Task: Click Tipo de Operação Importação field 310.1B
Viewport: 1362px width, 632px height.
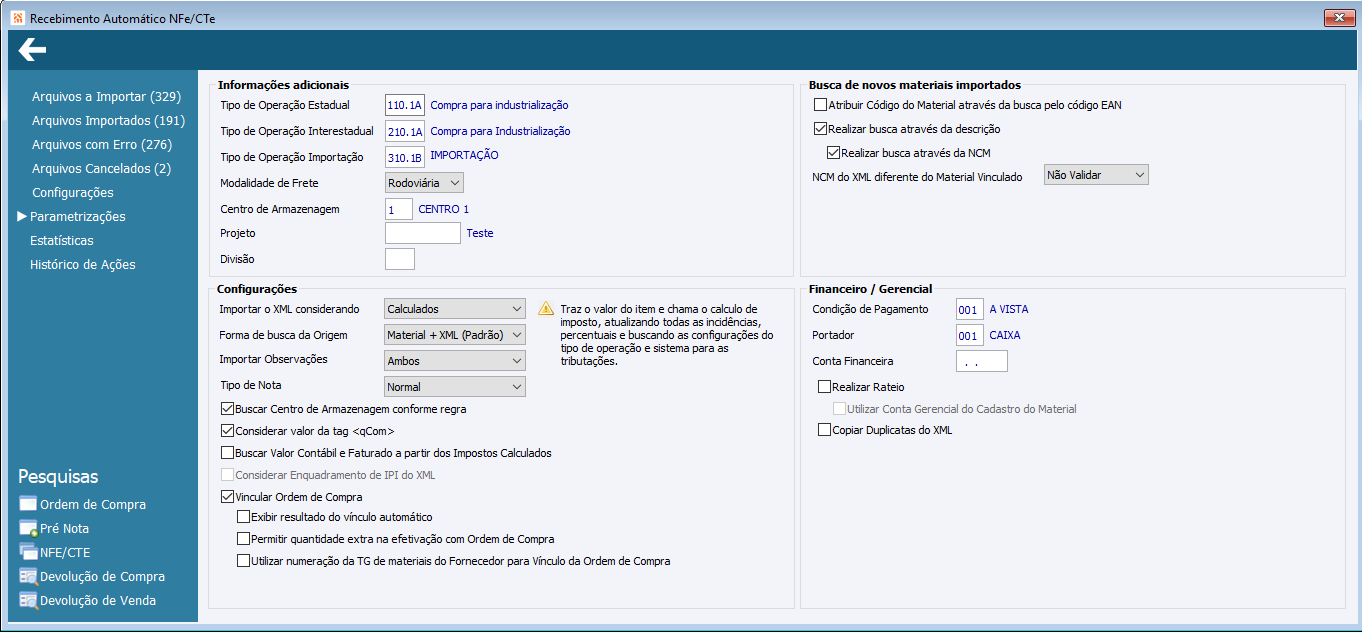Action: pyautogui.click(x=405, y=157)
